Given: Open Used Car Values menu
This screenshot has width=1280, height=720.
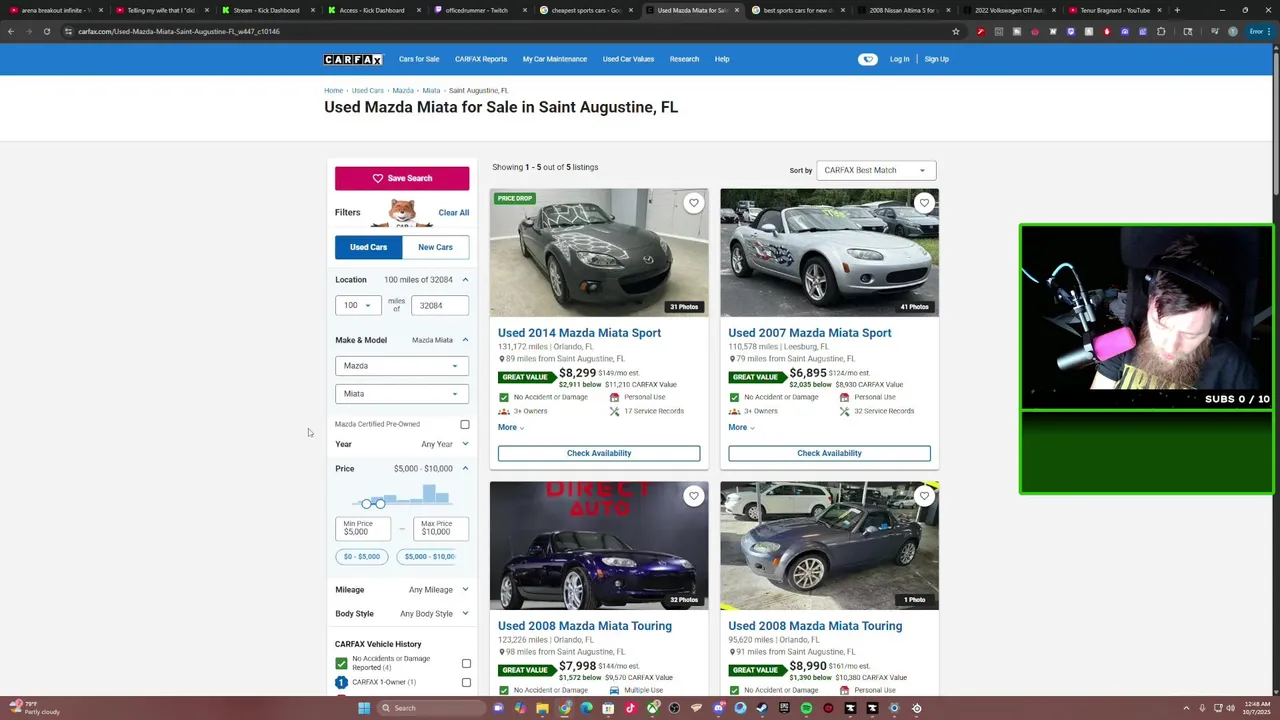Looking at the screenshot, I should [628, 59].
